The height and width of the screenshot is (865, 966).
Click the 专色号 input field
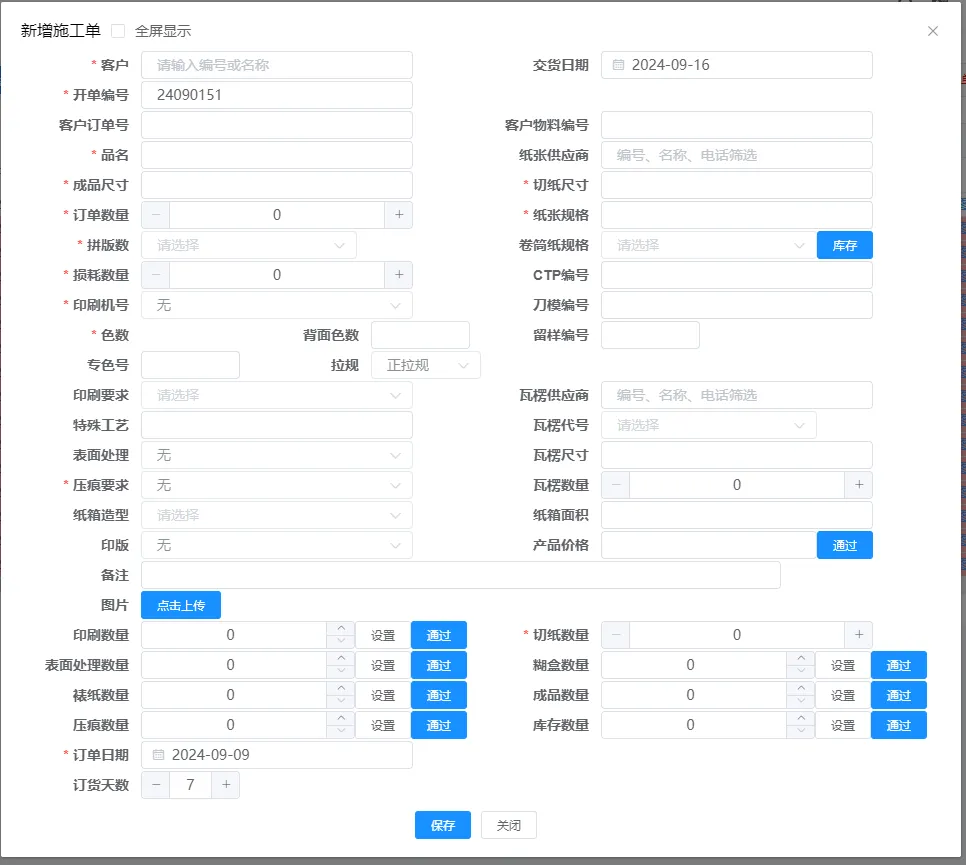(190, 365)
